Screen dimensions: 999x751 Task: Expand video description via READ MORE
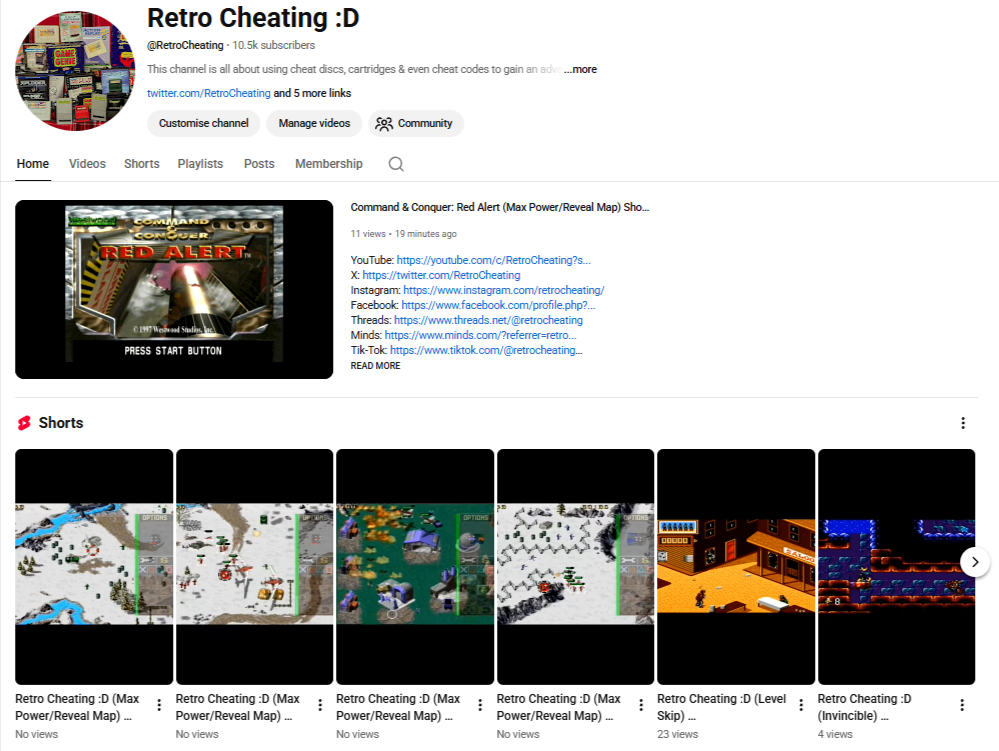[x=374, y=365]
